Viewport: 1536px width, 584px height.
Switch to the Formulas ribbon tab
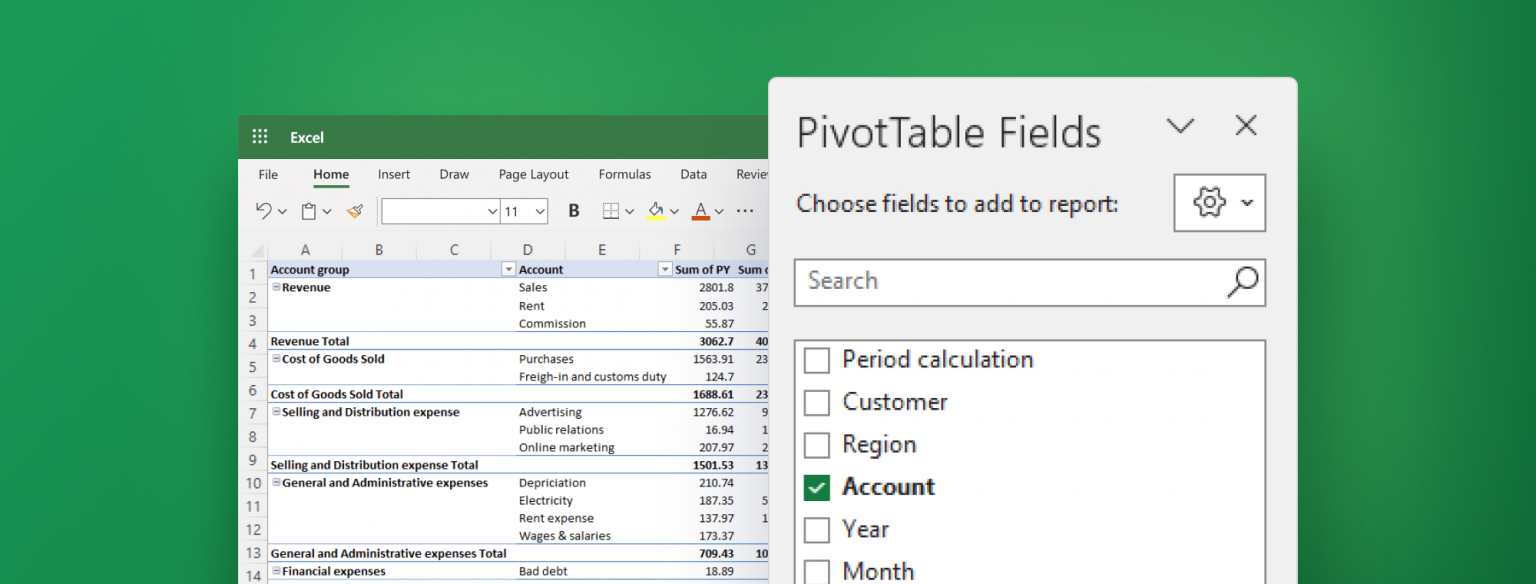[625, 174]
